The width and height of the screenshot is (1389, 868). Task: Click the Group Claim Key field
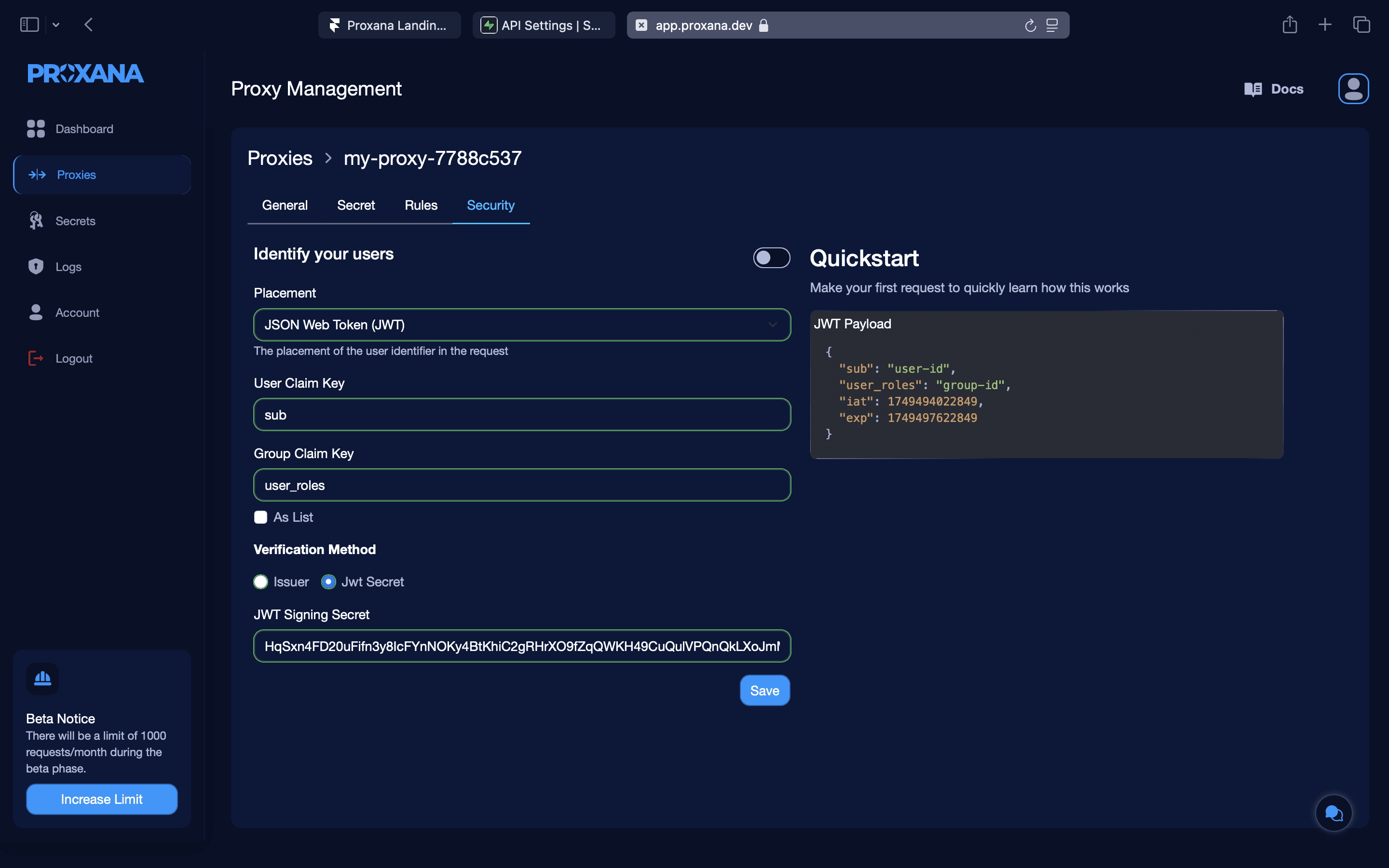[522, 485]
